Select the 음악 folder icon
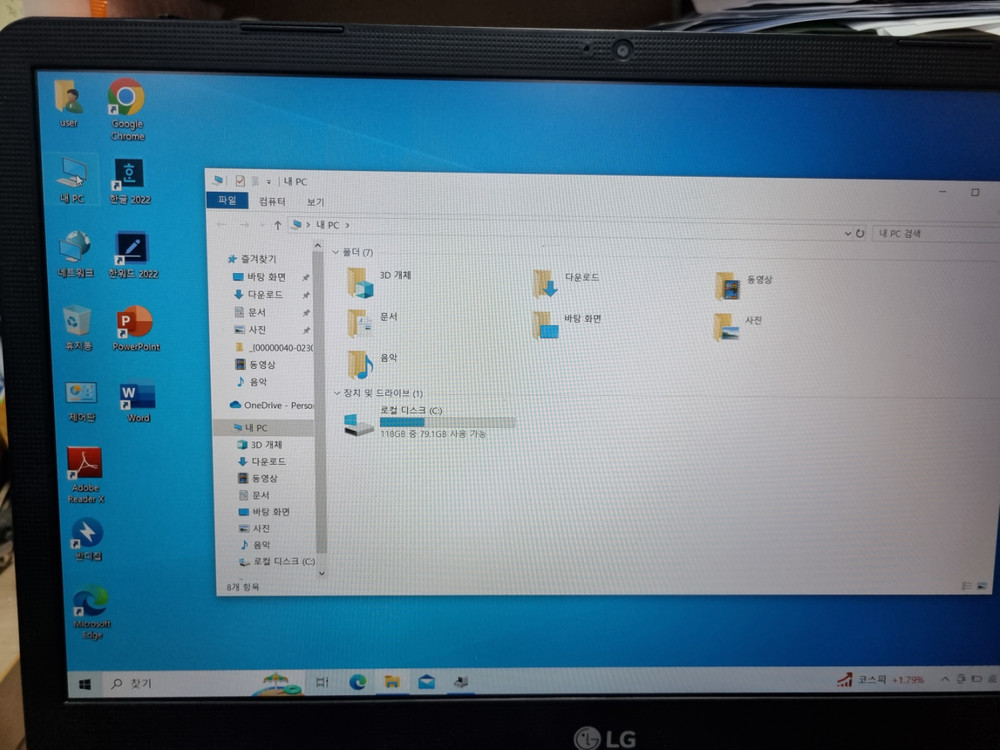 point(361,362)
